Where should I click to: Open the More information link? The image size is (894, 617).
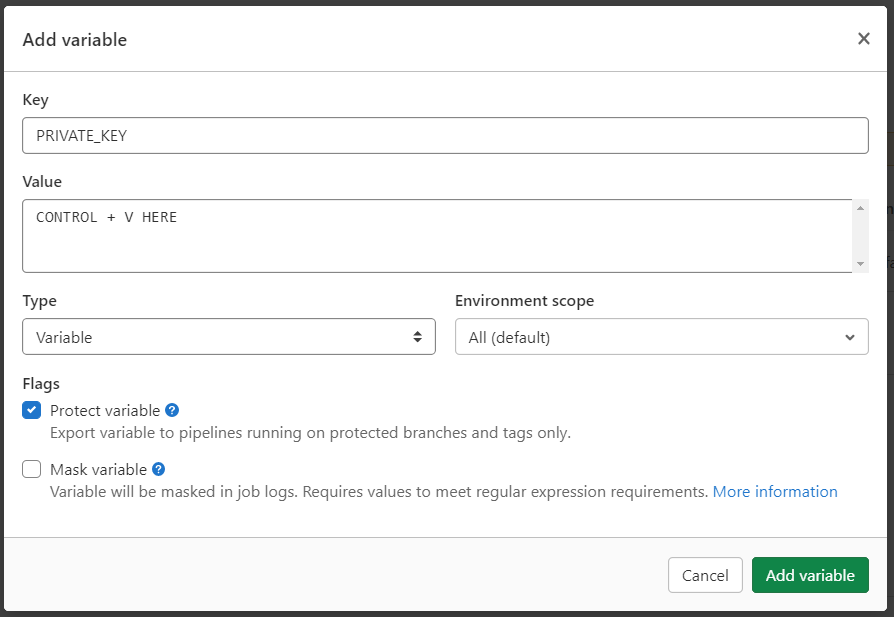[775, 491]
